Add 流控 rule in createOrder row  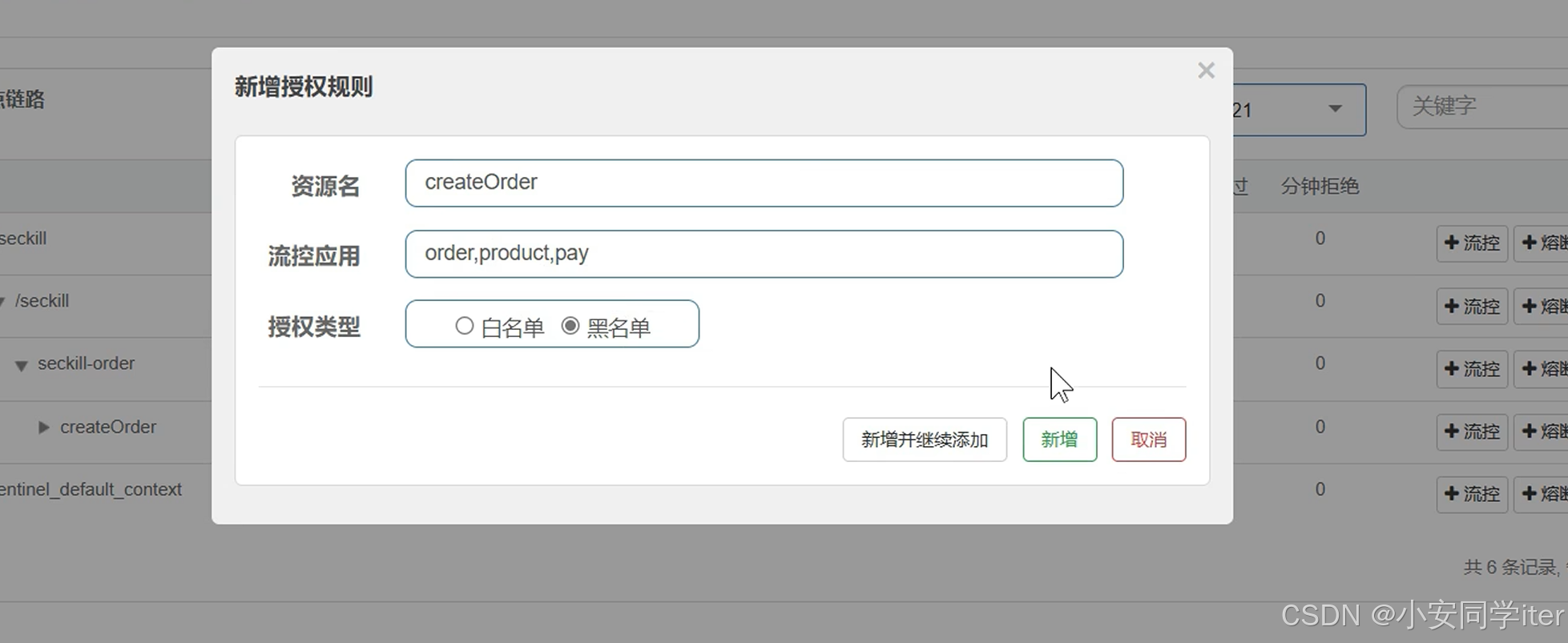pyautogui.click(x=1472, y=432)
